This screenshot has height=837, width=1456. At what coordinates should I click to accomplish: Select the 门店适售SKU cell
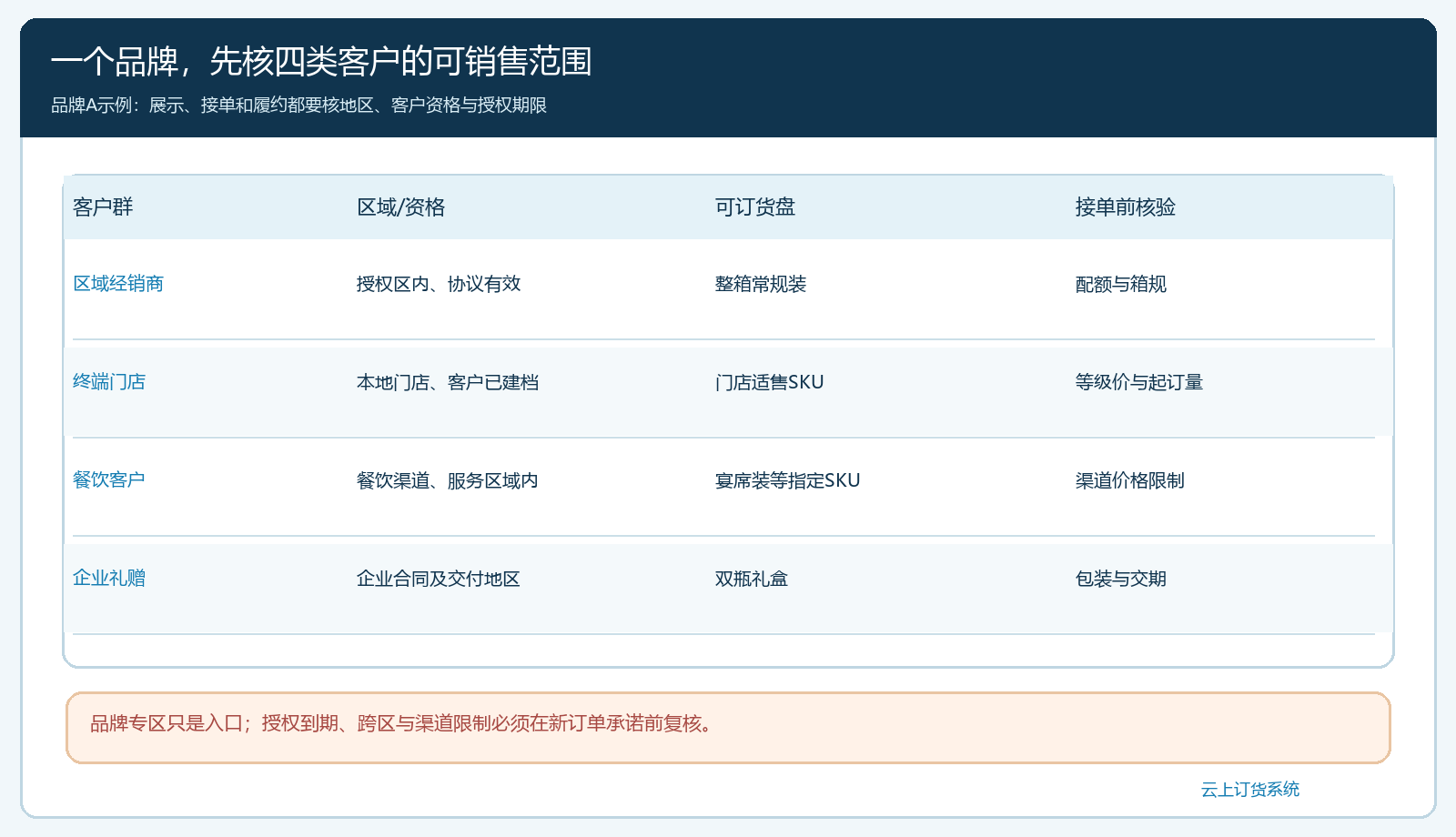770,382
